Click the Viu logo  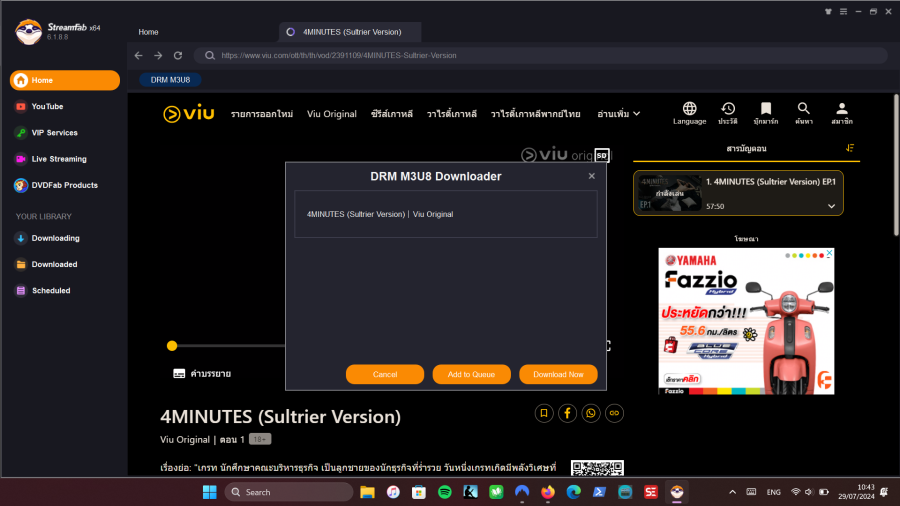(x=188, y=114)
